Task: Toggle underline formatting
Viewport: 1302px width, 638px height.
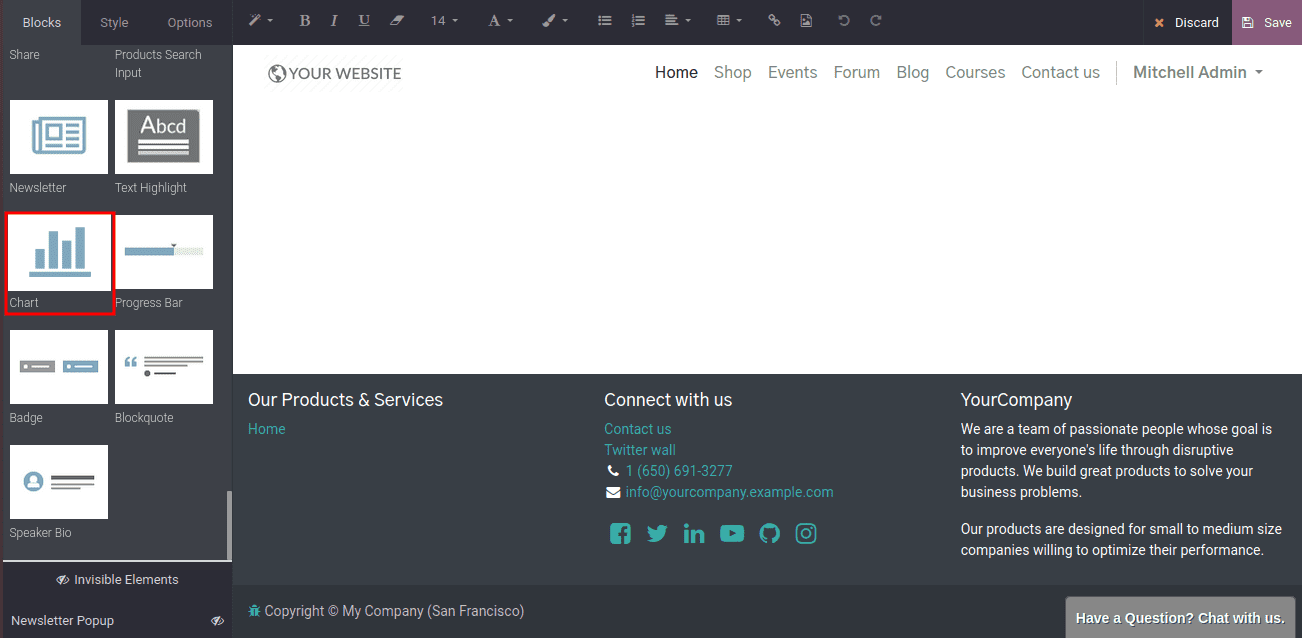Action: click(364, 21)
